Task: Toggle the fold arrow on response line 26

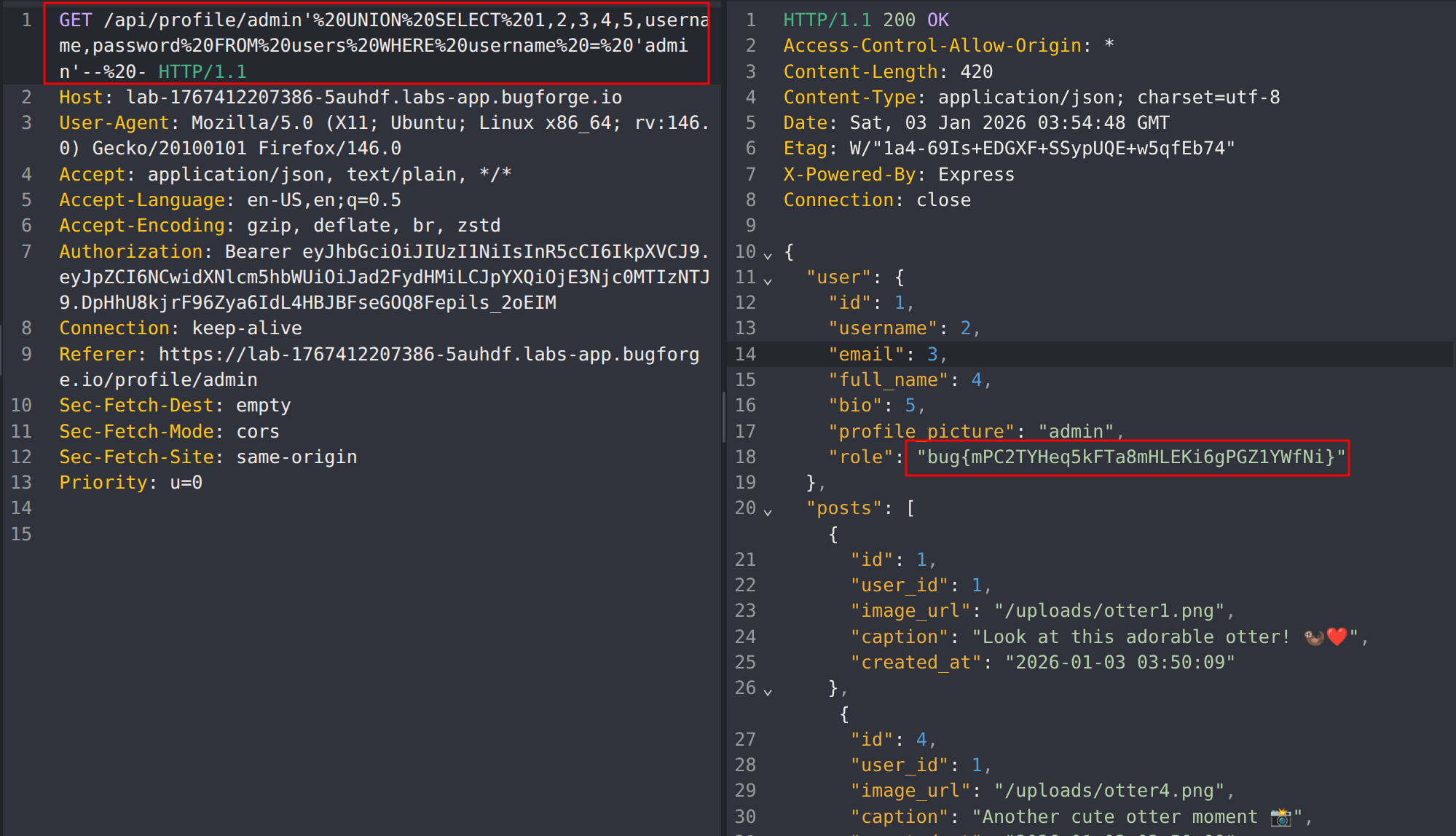Action: click(768, 691)
